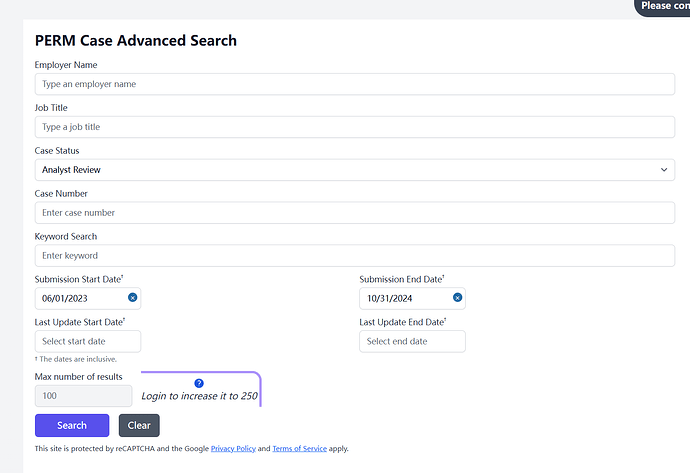
Task: Open the Google Privacy Policy link
Action: [233, 449]
